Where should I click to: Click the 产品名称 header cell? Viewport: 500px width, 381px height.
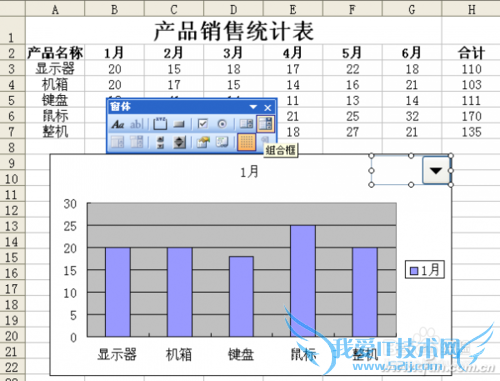click(55, 53)
